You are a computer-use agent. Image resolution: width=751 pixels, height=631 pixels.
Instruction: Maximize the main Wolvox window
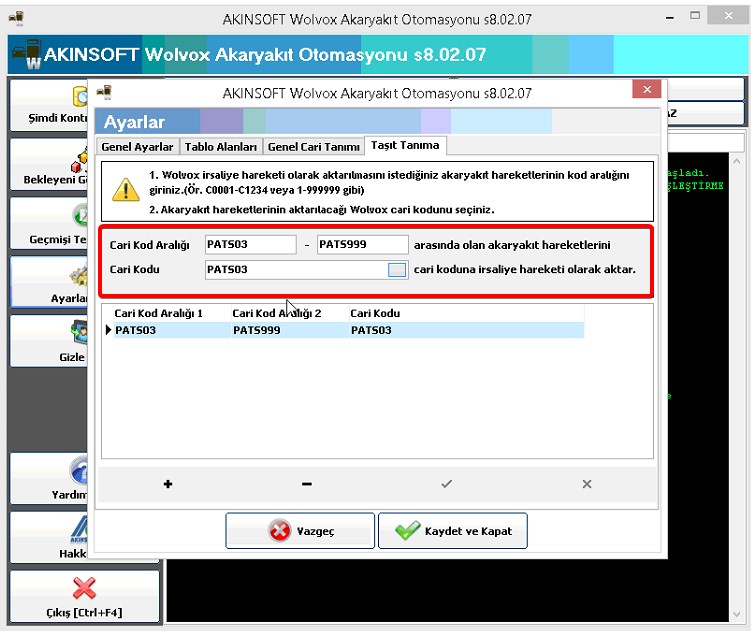coord(695,16)
